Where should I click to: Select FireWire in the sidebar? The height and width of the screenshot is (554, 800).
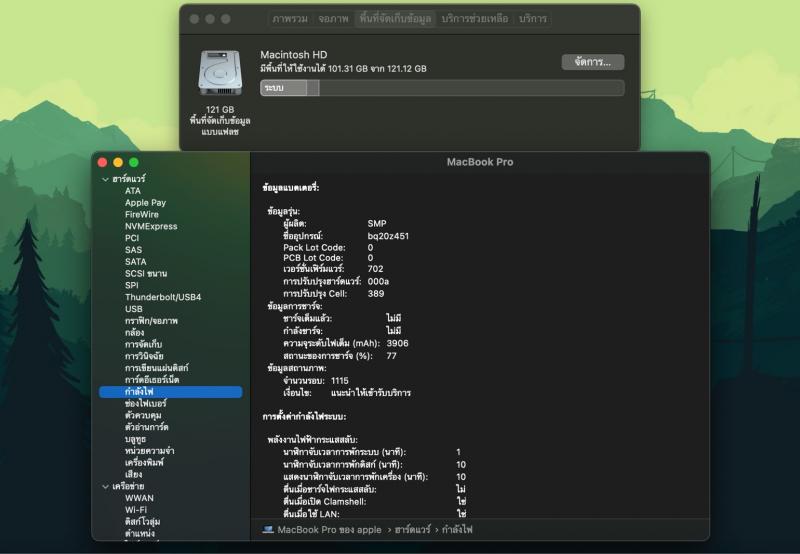pos(142,214)
